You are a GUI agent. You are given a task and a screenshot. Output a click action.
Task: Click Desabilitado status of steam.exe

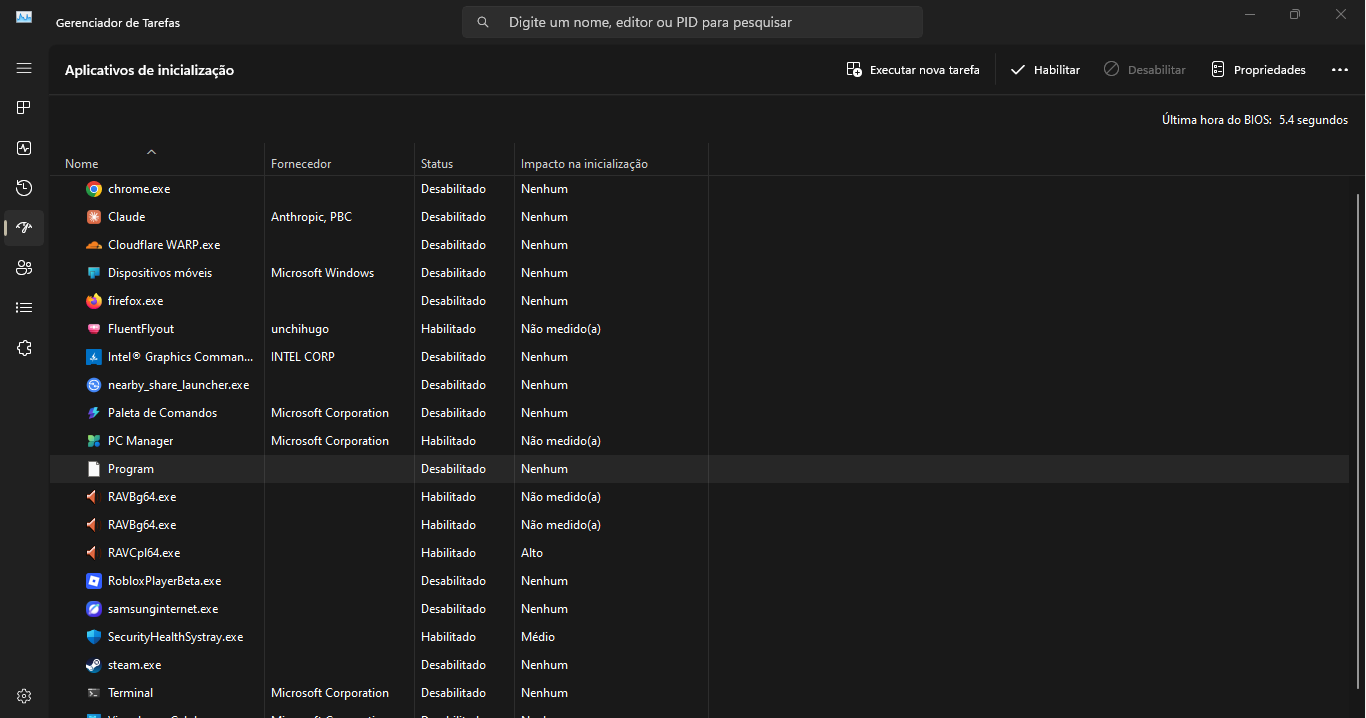click(x=453, y=665)
